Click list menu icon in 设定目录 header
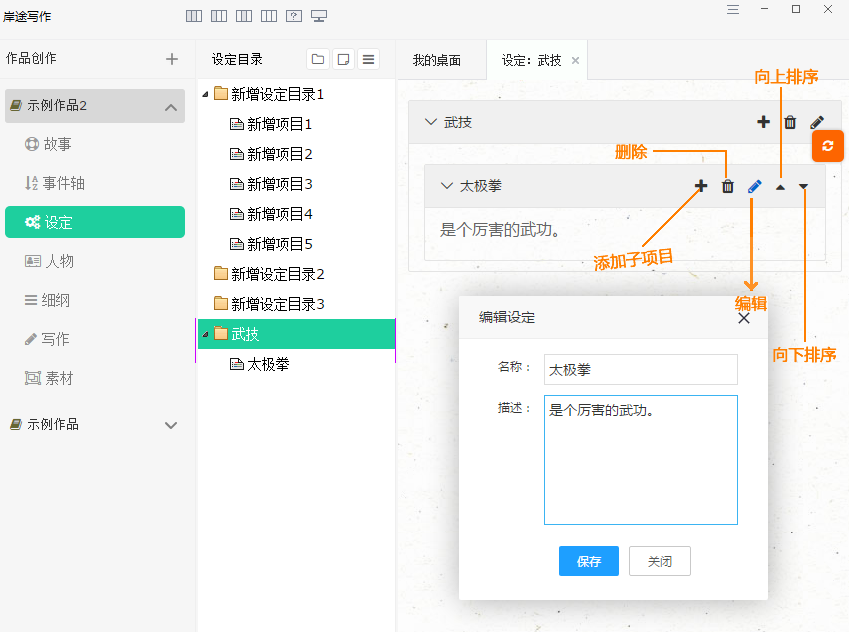This screenshot has width=850, height=632. coord(369,59)
